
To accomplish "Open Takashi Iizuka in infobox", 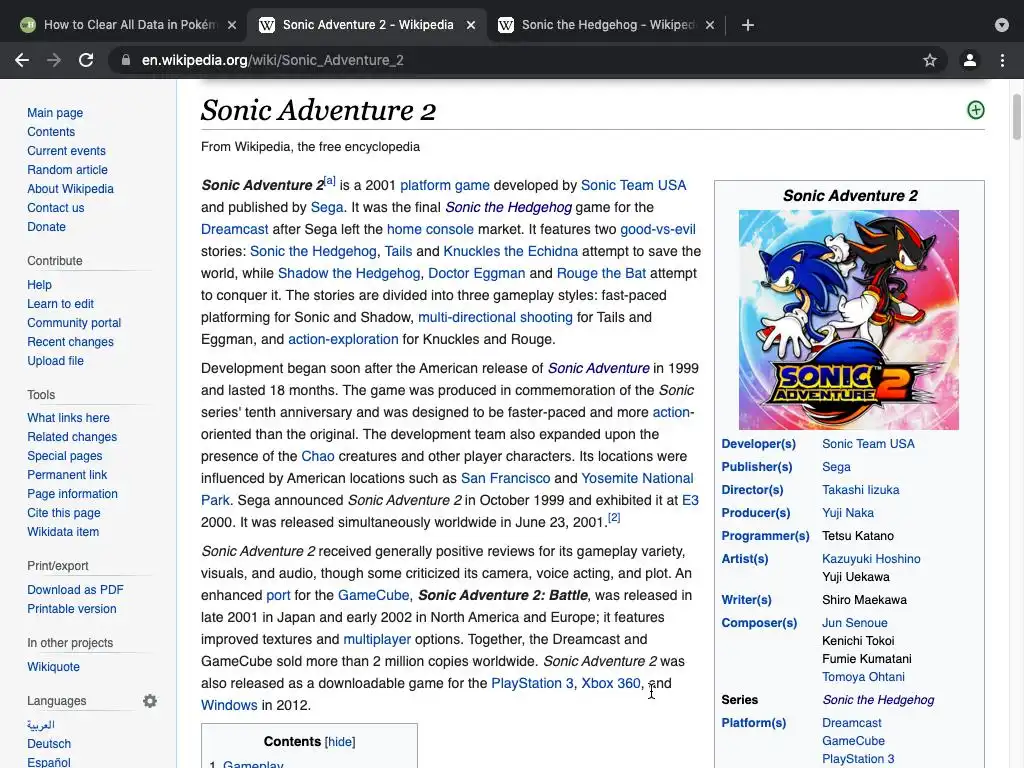I will [860, 489].
